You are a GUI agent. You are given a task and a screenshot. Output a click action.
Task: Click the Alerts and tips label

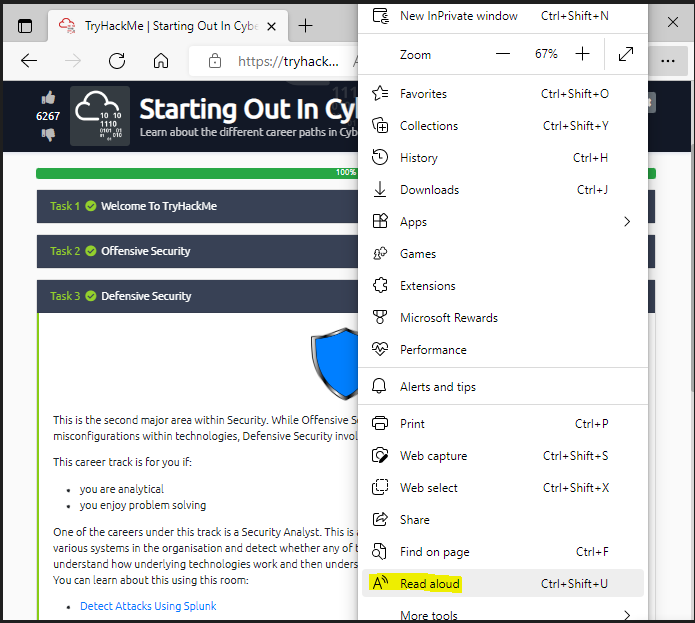tap(438, 387)
